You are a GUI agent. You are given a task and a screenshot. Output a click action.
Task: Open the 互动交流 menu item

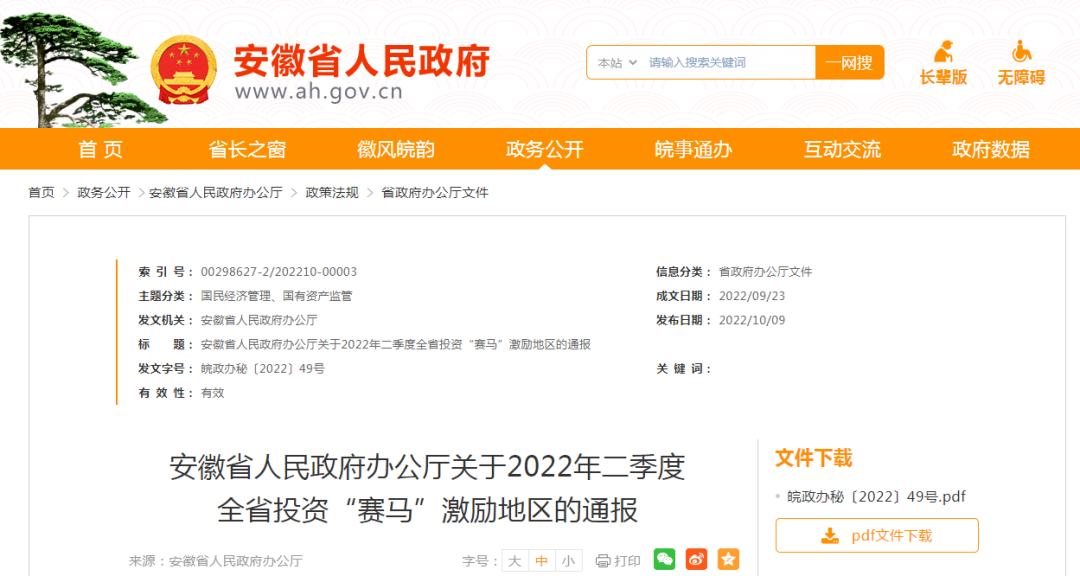click(x=841, y=148)
